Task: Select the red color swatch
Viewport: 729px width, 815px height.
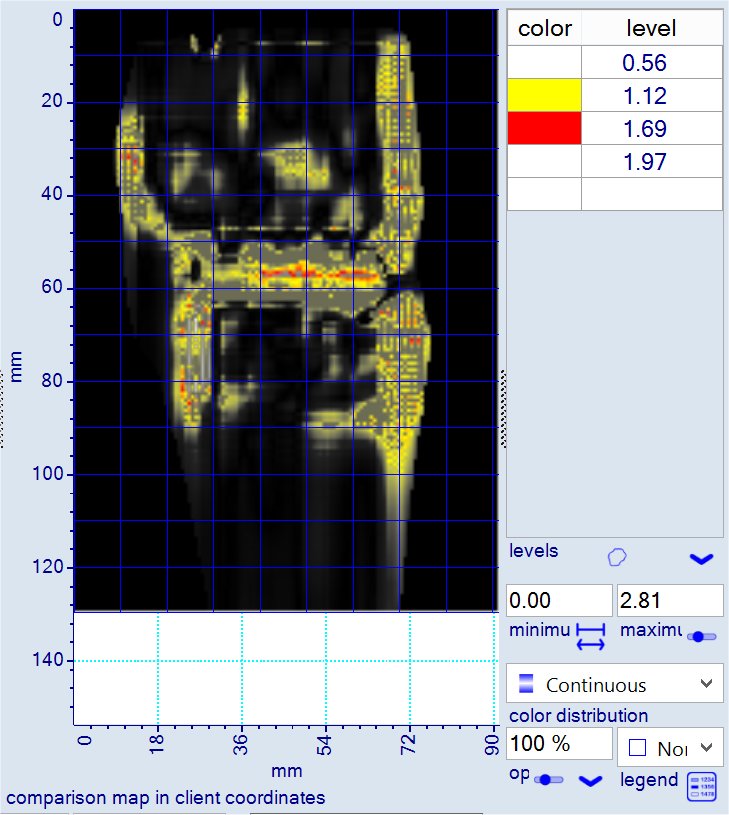Action: [544, 129]
